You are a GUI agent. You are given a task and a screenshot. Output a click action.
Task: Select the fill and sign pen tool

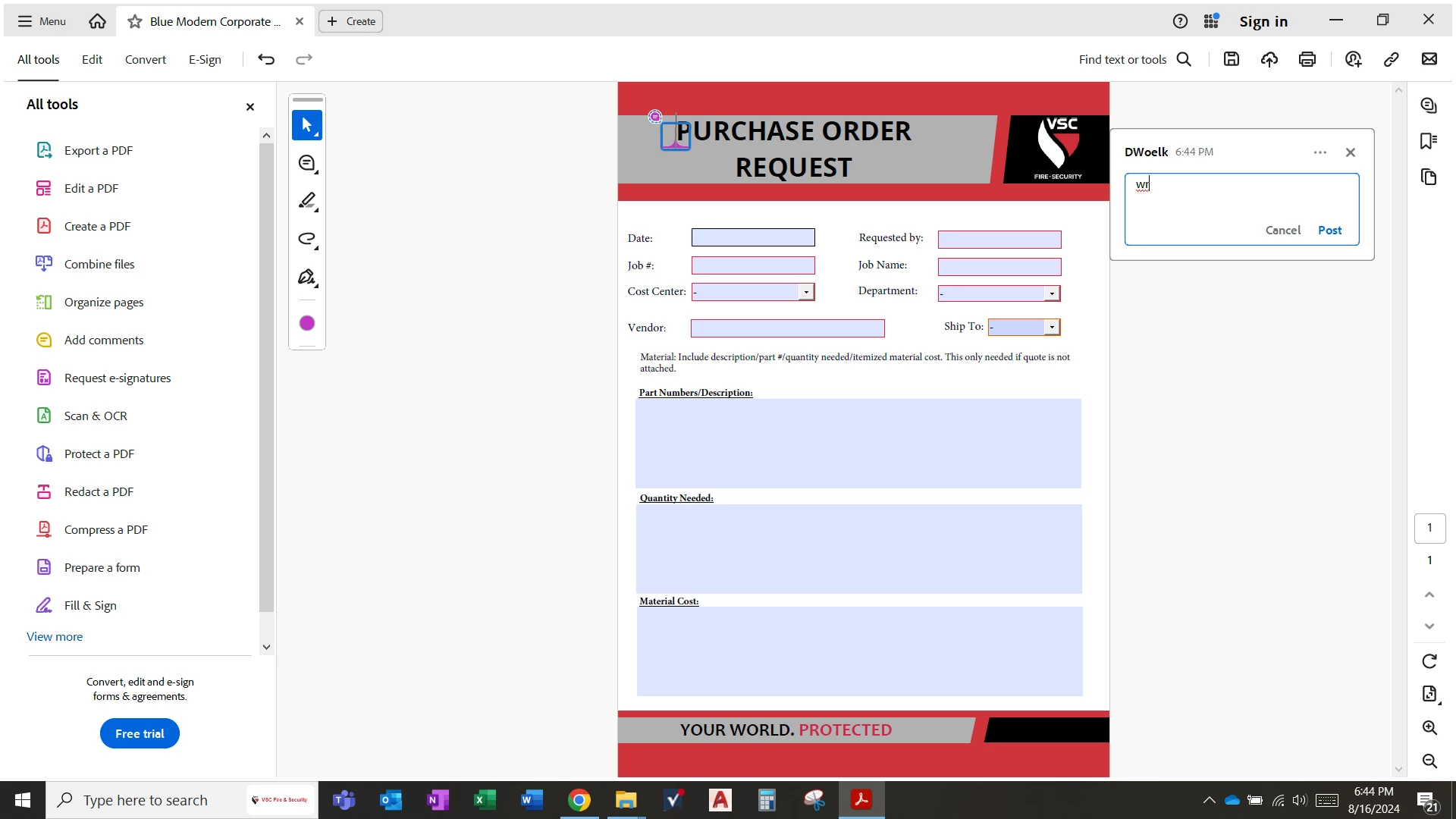point(307,278)
